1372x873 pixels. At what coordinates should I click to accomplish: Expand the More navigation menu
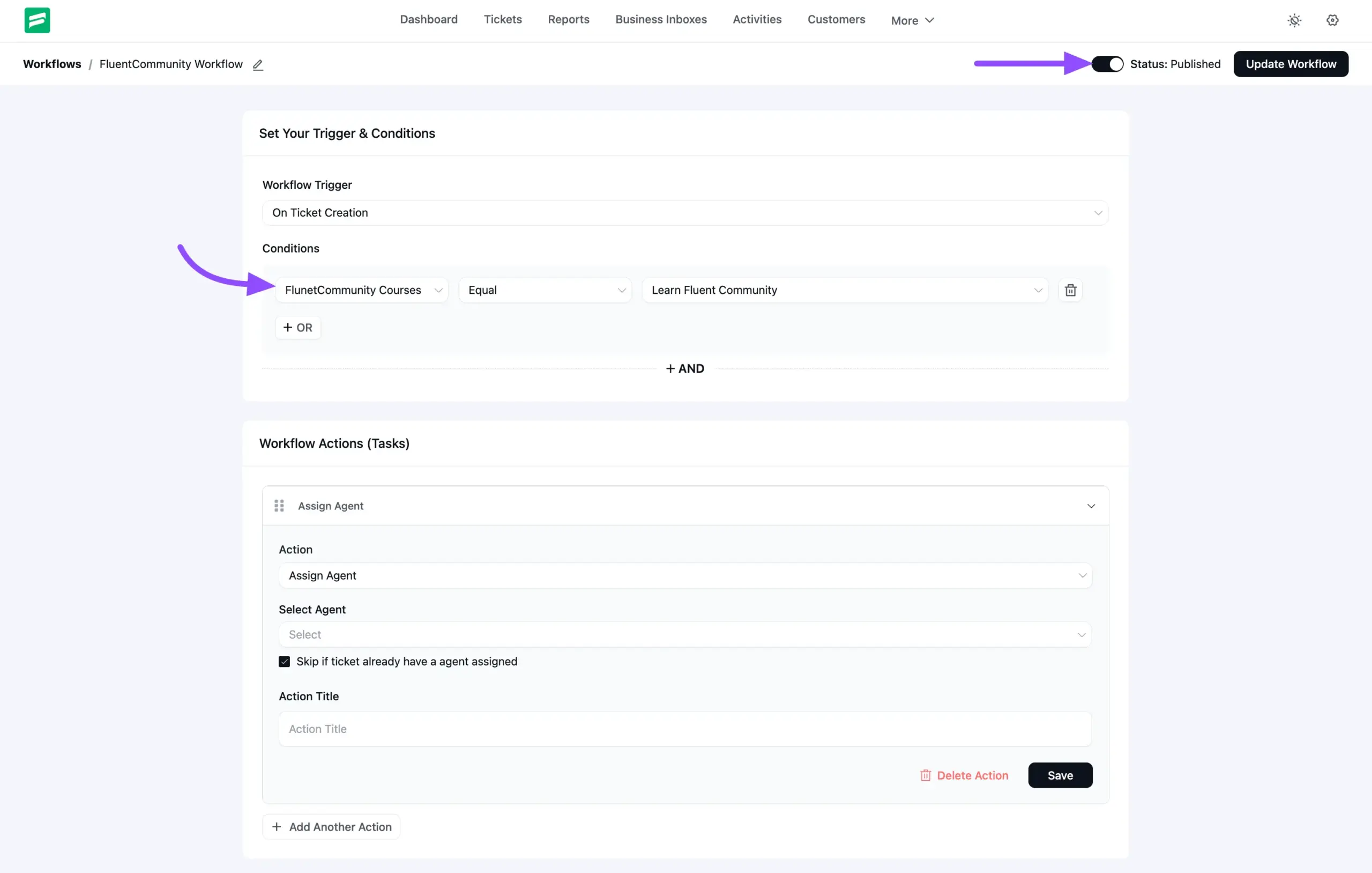pos(912,20)
